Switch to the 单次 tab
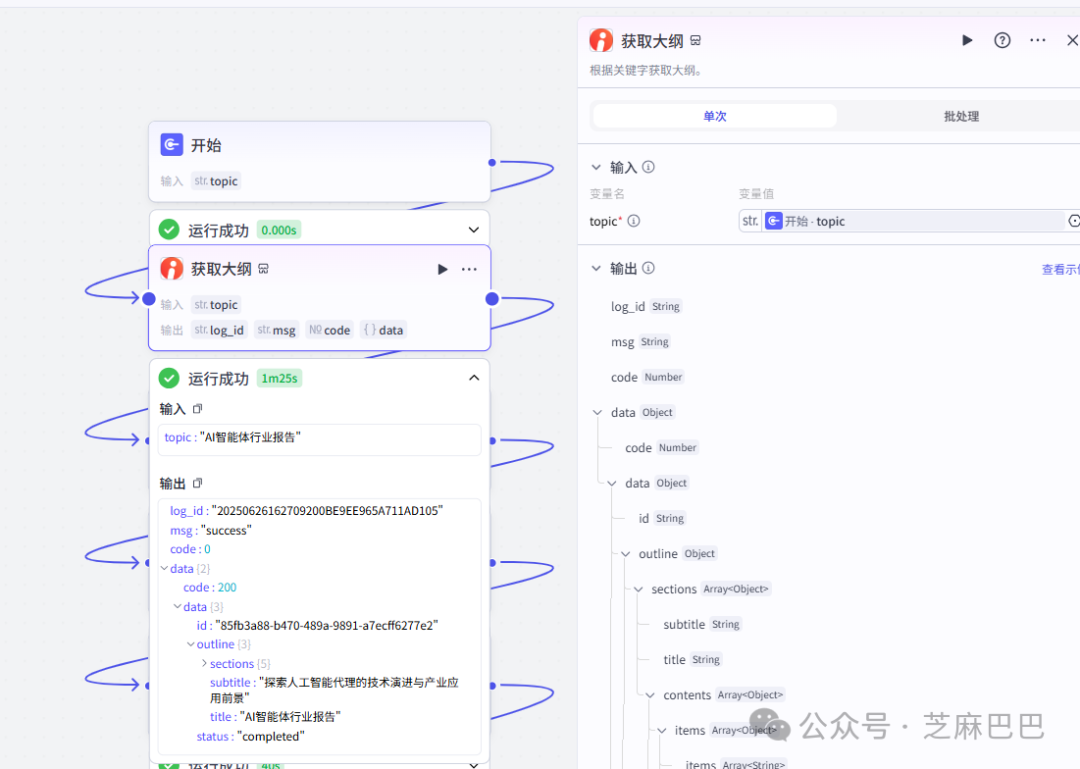The image size is (1080, 769). tap(715, 116)
